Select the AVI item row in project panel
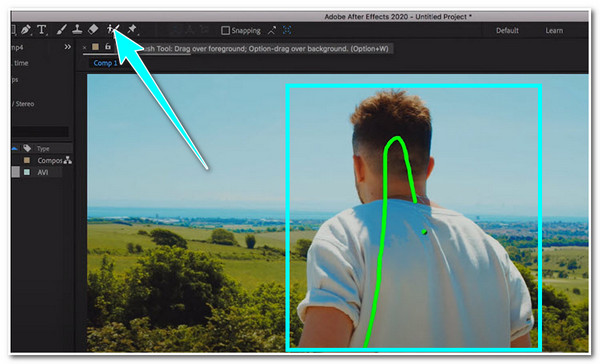This screenshot has width=600, height=364. pyautogui.click(x=37, y=172)
